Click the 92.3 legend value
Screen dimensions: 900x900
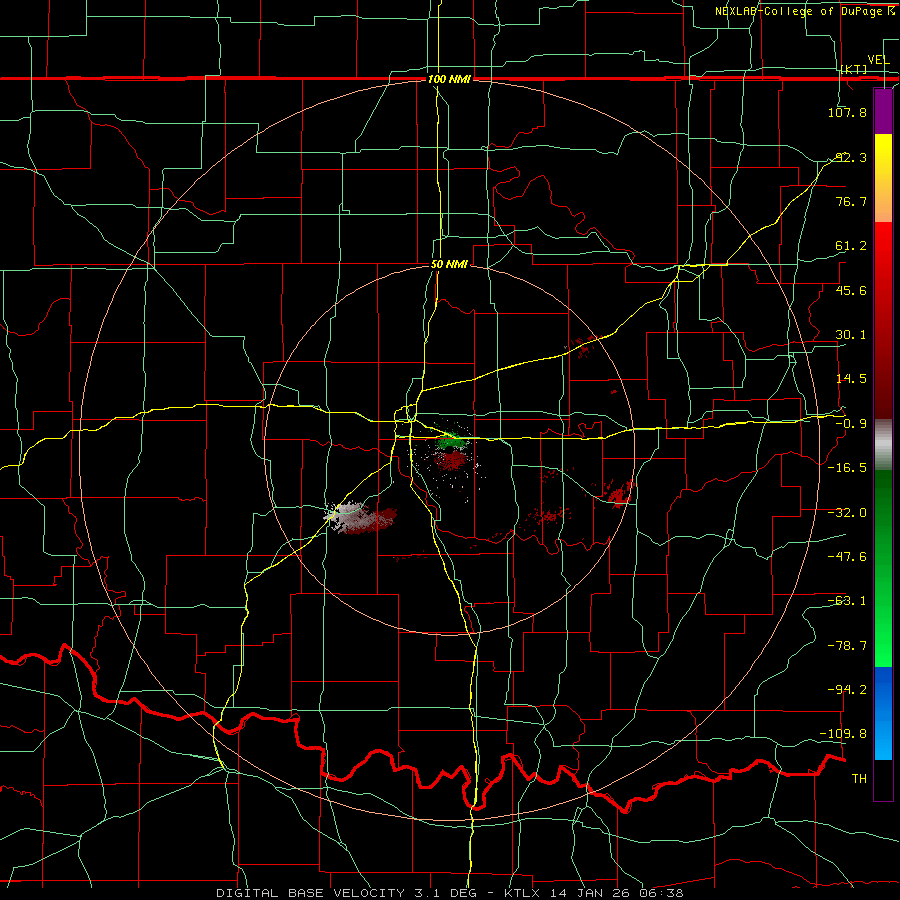click(851, 157)
